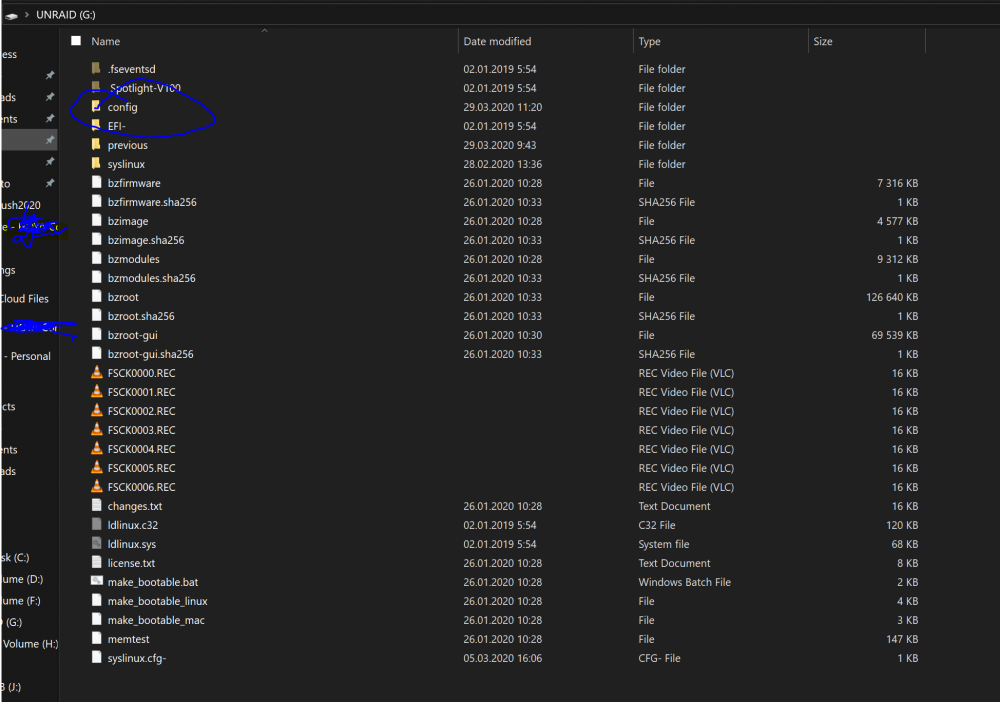Click the bzroot file icon

click(96, 296)
